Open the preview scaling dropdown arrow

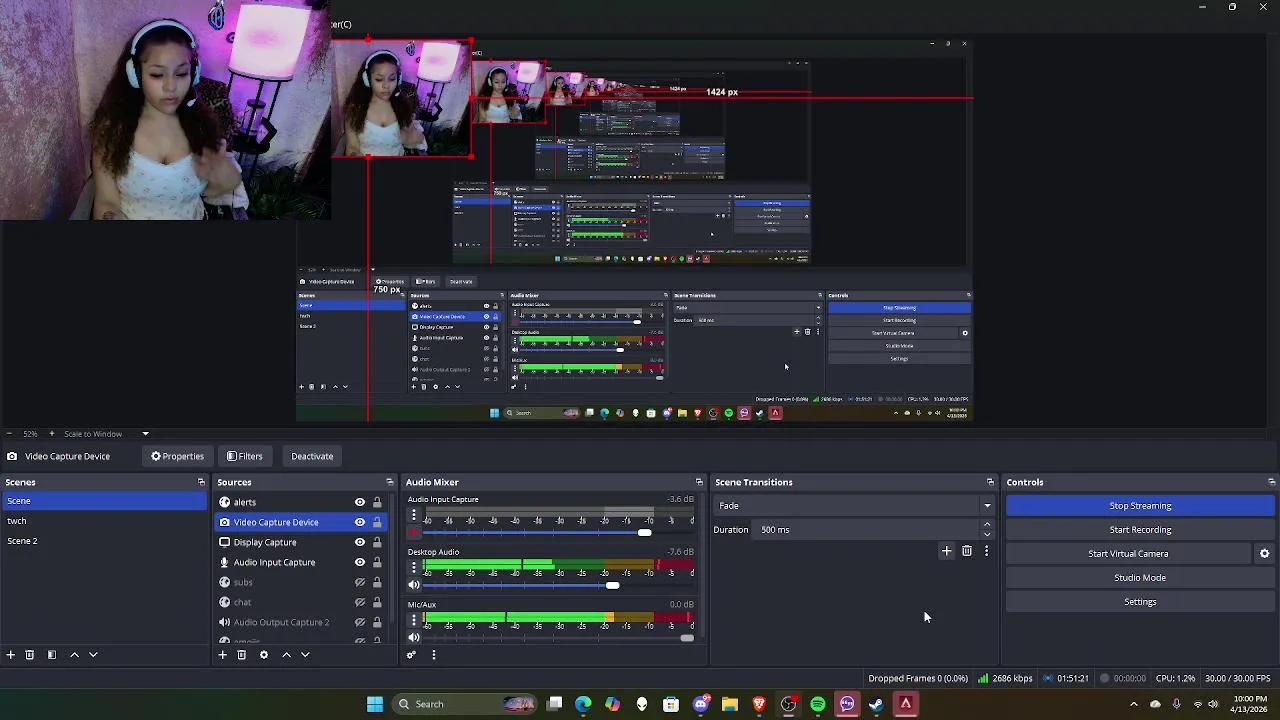(x=145, y=434)
